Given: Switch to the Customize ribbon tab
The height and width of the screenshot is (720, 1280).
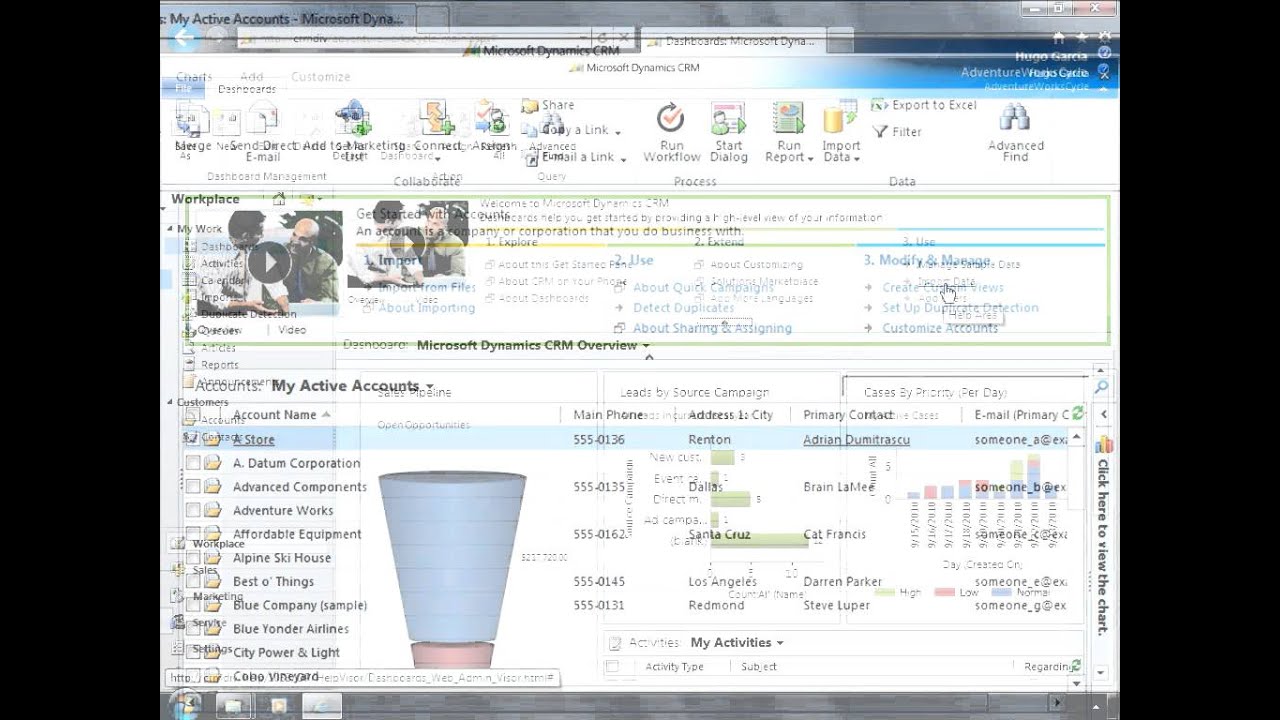Looking at the screenshot, I should point(320,76).
